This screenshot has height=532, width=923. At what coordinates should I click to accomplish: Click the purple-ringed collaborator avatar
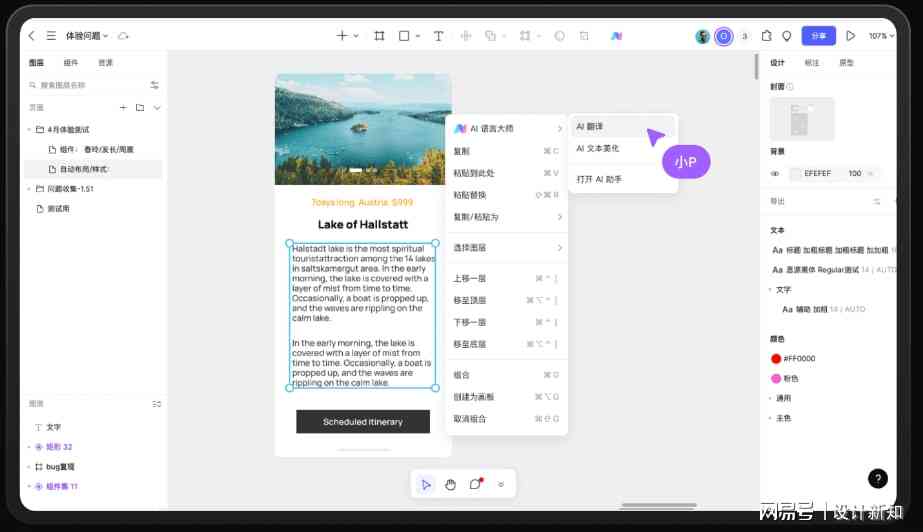pyautogui.click(x=723, y=36)
